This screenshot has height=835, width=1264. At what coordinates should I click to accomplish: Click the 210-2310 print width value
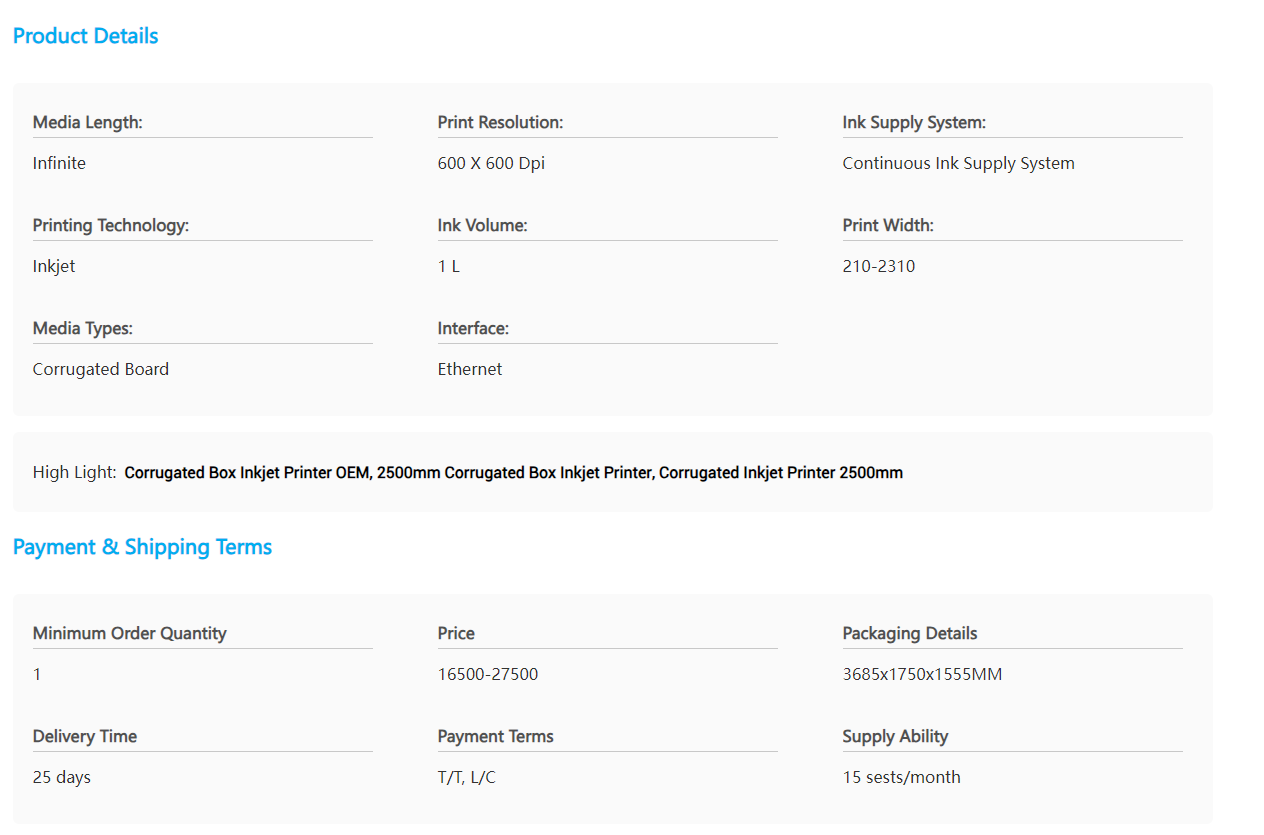(878, 266)
